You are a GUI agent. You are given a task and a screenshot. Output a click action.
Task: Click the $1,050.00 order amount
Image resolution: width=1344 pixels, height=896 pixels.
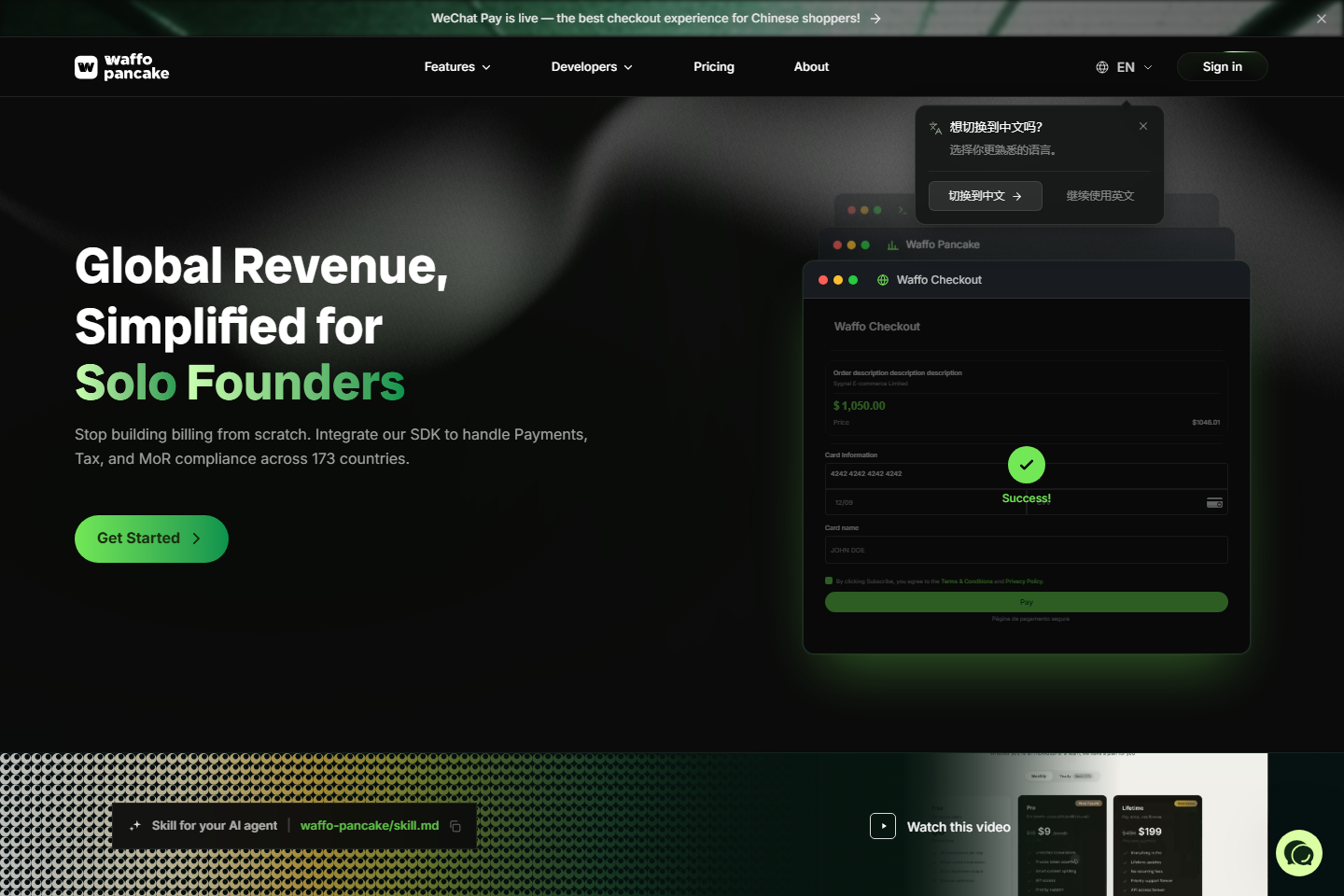pos(860,406)
